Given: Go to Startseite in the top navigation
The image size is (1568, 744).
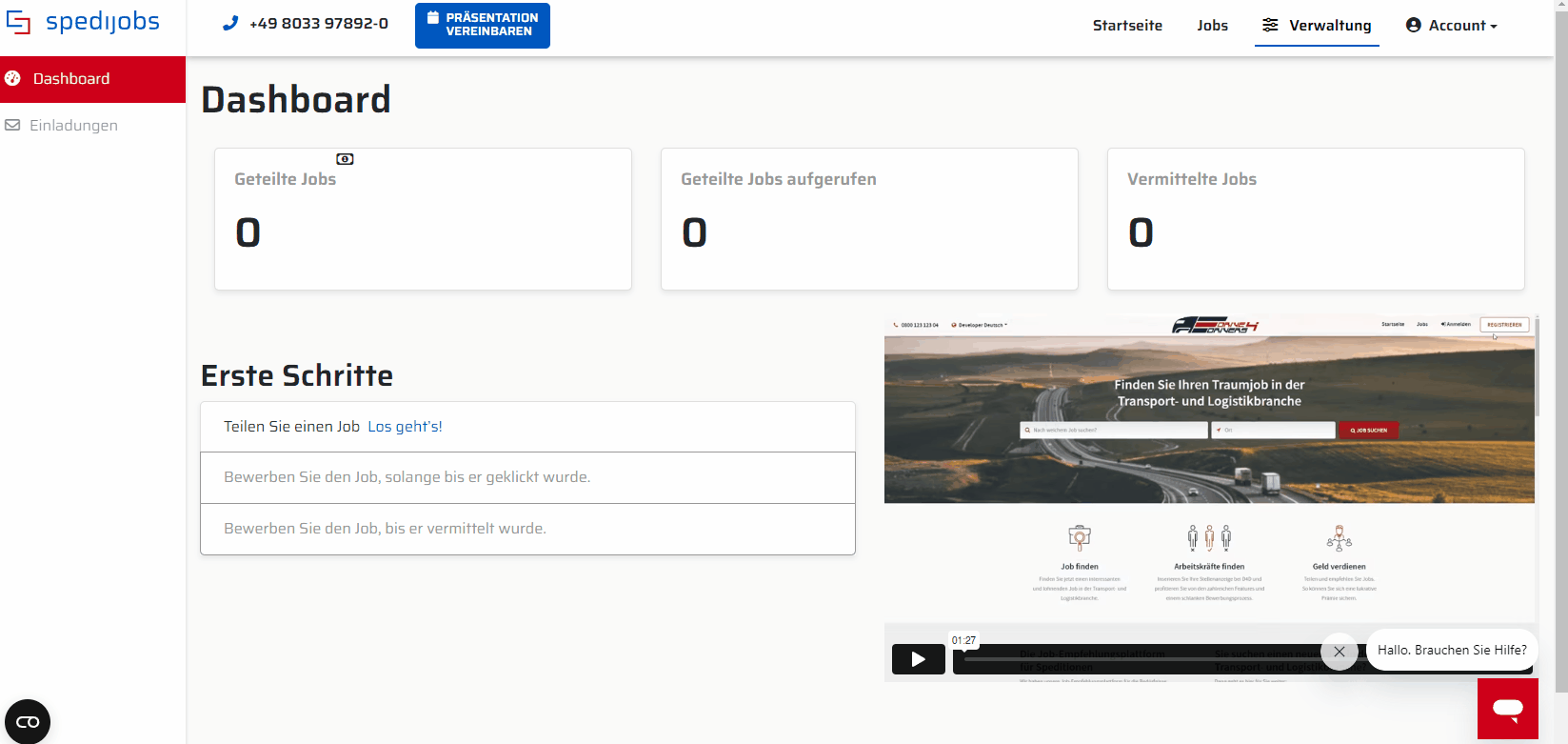Looking at the screenshot, I should pos(1127,26).
